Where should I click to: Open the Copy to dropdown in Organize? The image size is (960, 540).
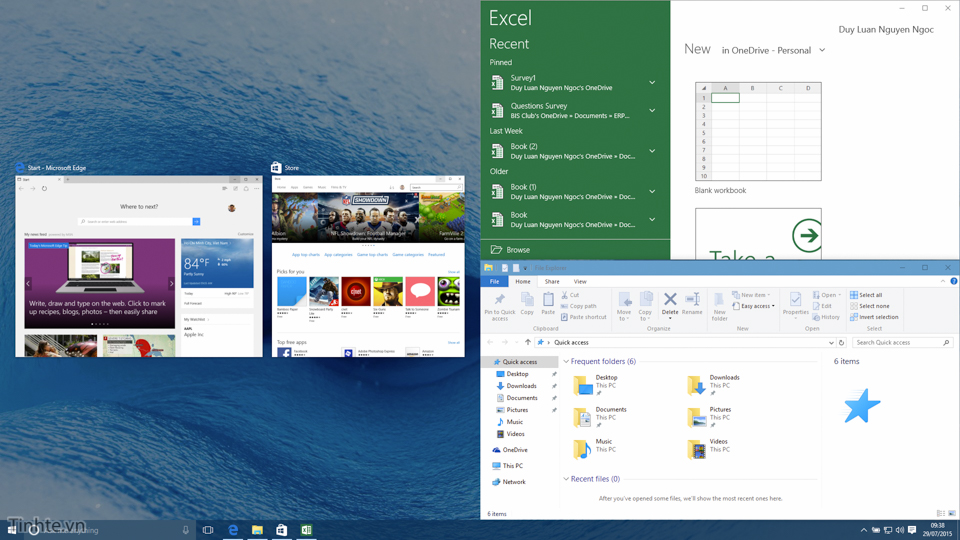tap(645, 307)
